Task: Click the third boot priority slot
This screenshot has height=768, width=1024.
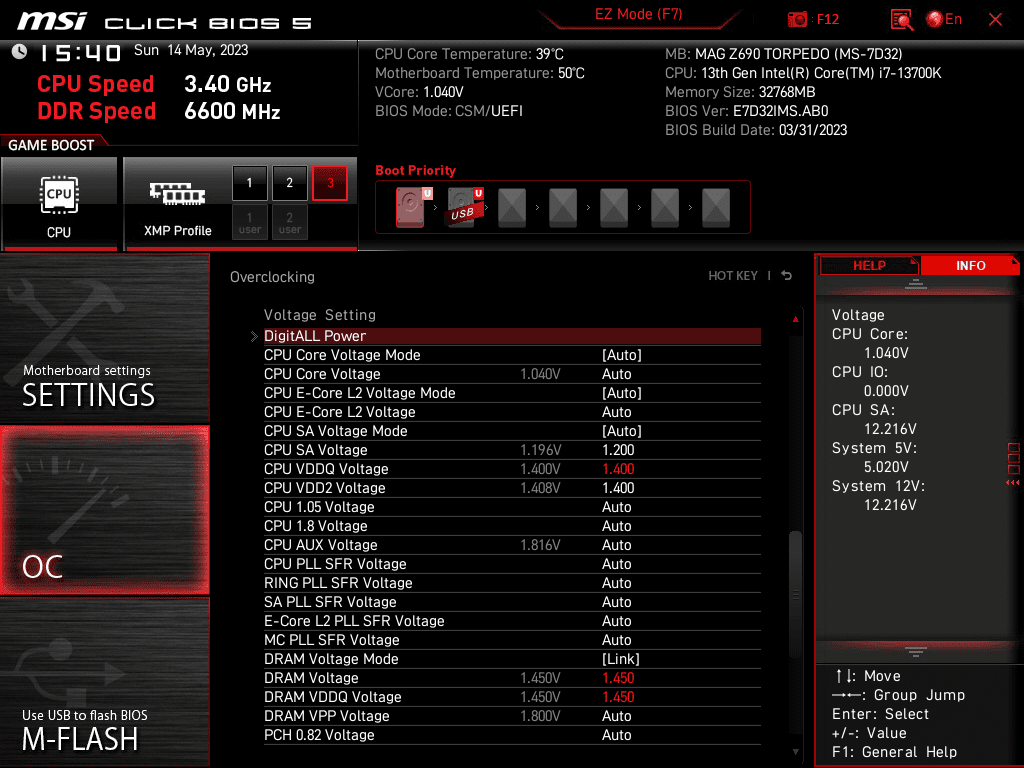Action: coord(512,208)
